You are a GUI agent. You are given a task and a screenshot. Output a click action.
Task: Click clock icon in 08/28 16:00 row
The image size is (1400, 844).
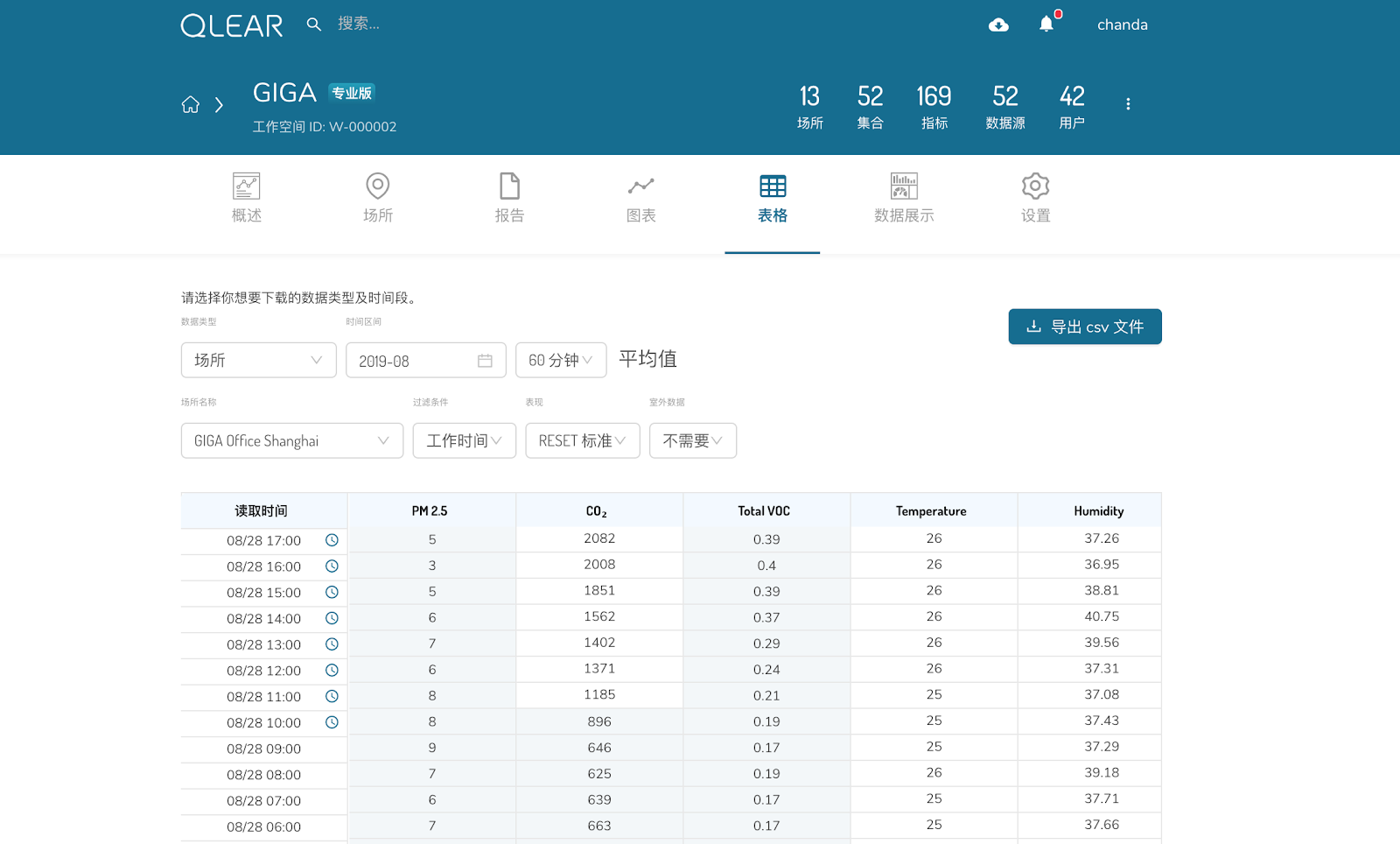(x=332, y=566)
